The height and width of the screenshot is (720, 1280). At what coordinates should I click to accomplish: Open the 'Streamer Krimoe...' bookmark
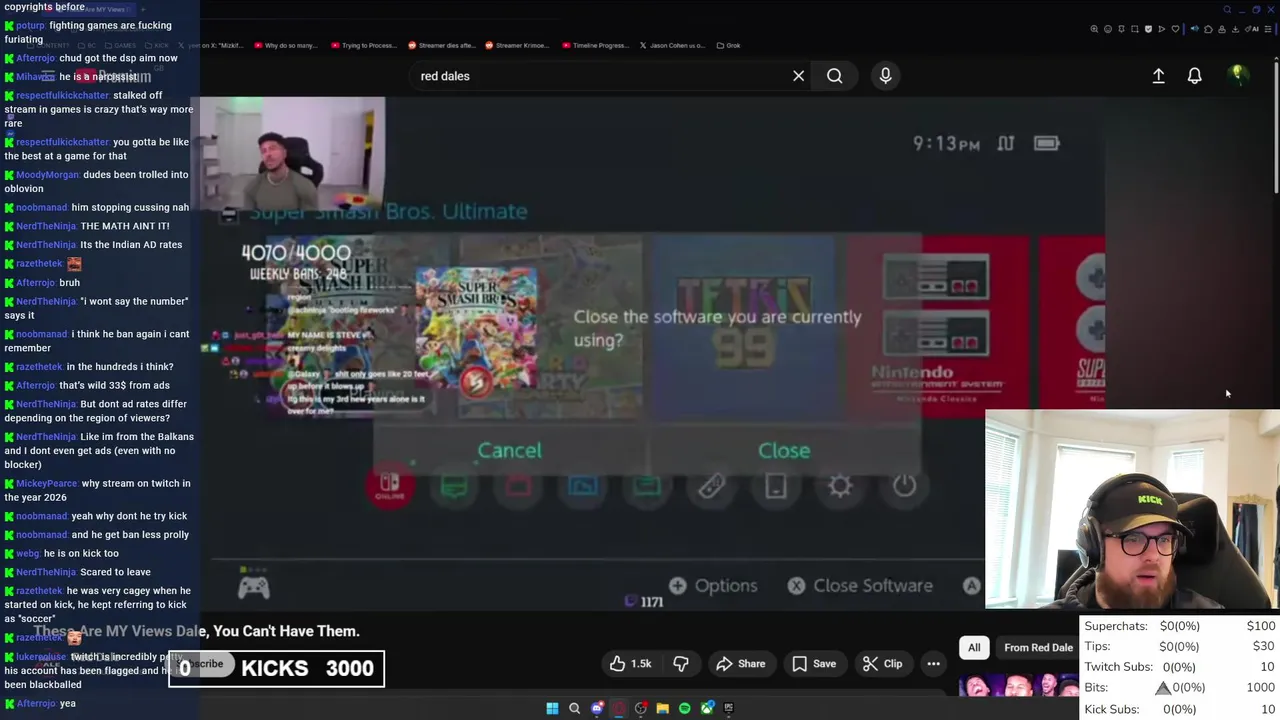click(517, 45)
